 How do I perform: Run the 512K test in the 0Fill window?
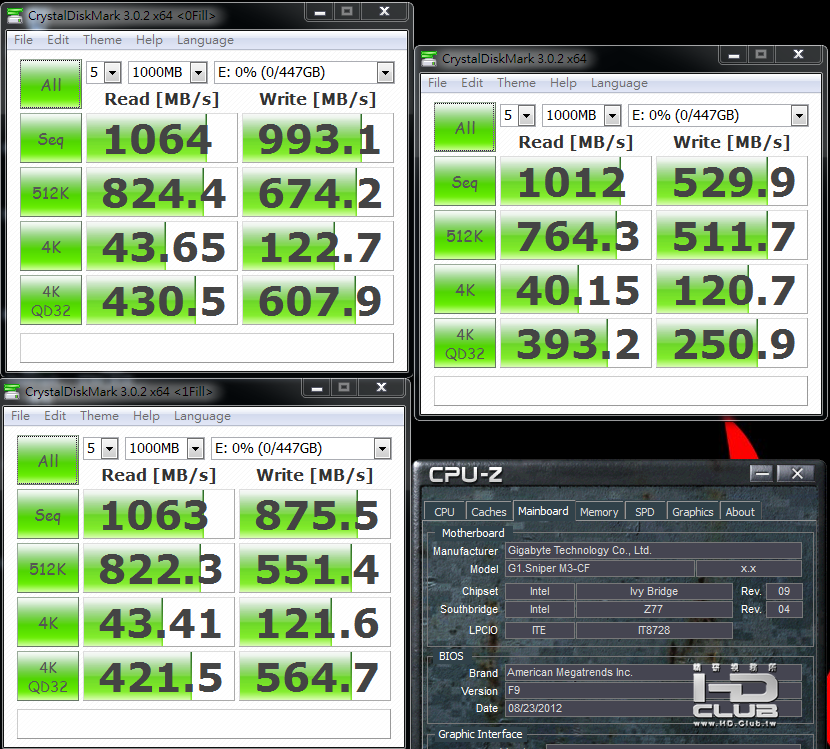[x=51, y=192]
